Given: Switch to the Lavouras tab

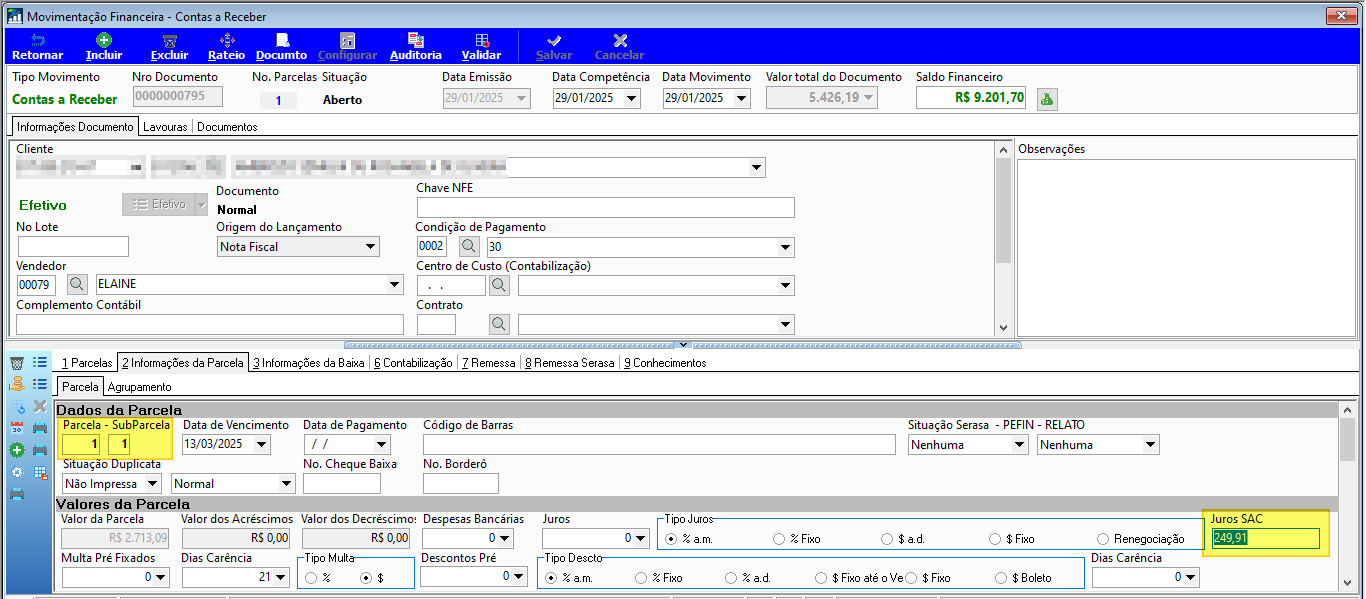Looking at the screenshot, I should 165,127.
